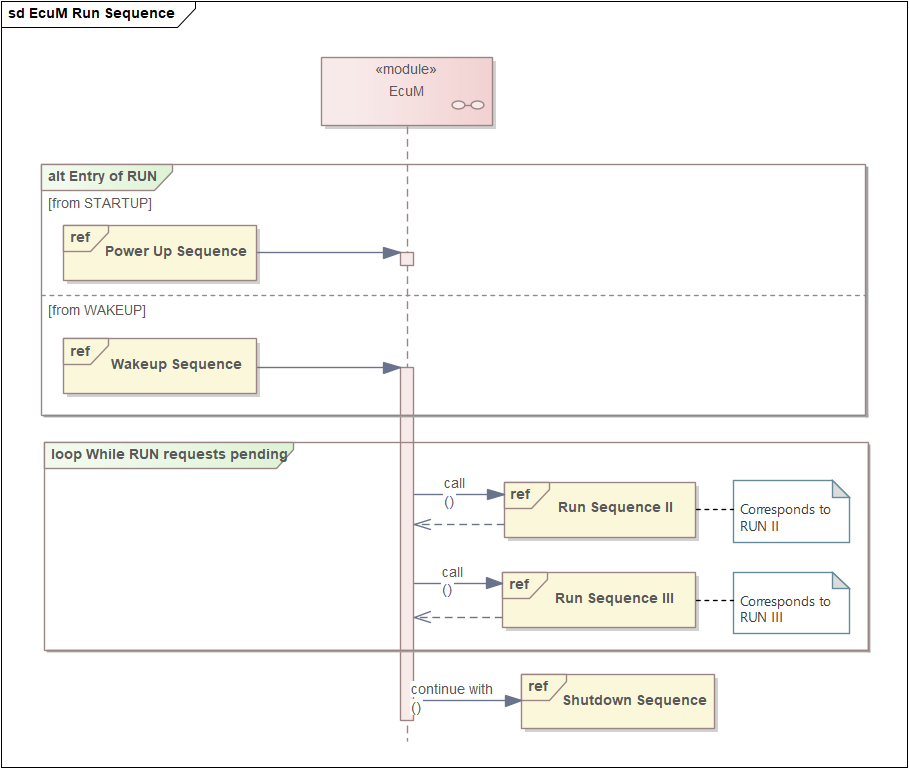The image size is (909, 769).
Task: Select the Power Up Sequence ref box
Action: [x=160, y=253]
